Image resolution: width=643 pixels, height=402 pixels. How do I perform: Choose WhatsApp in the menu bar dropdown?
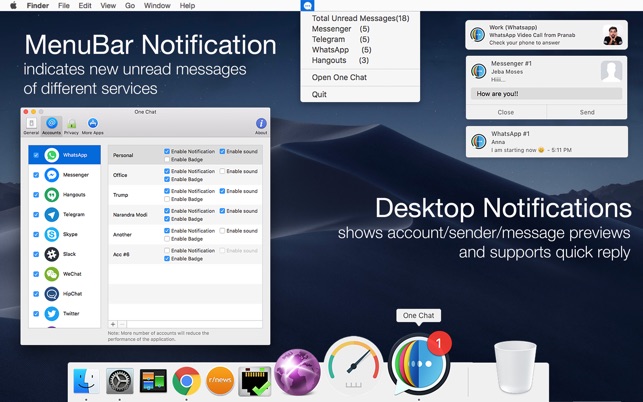[x=330, y=50]
